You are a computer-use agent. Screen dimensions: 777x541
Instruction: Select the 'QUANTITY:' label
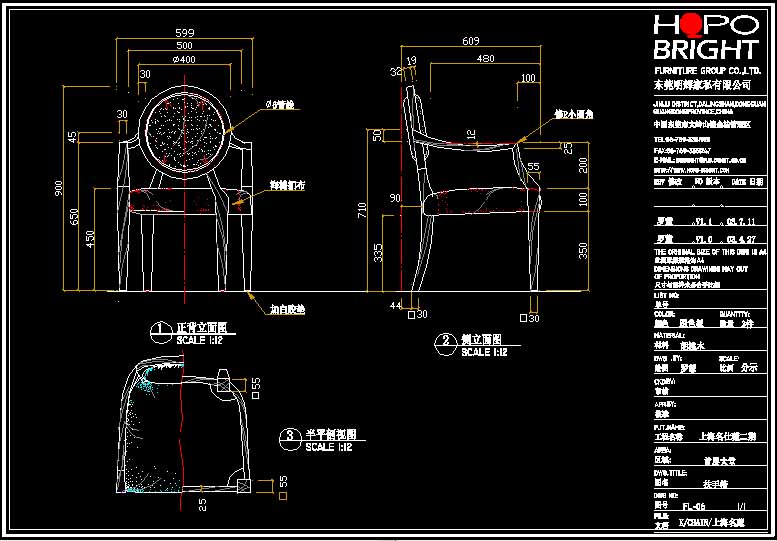[735, 314]
